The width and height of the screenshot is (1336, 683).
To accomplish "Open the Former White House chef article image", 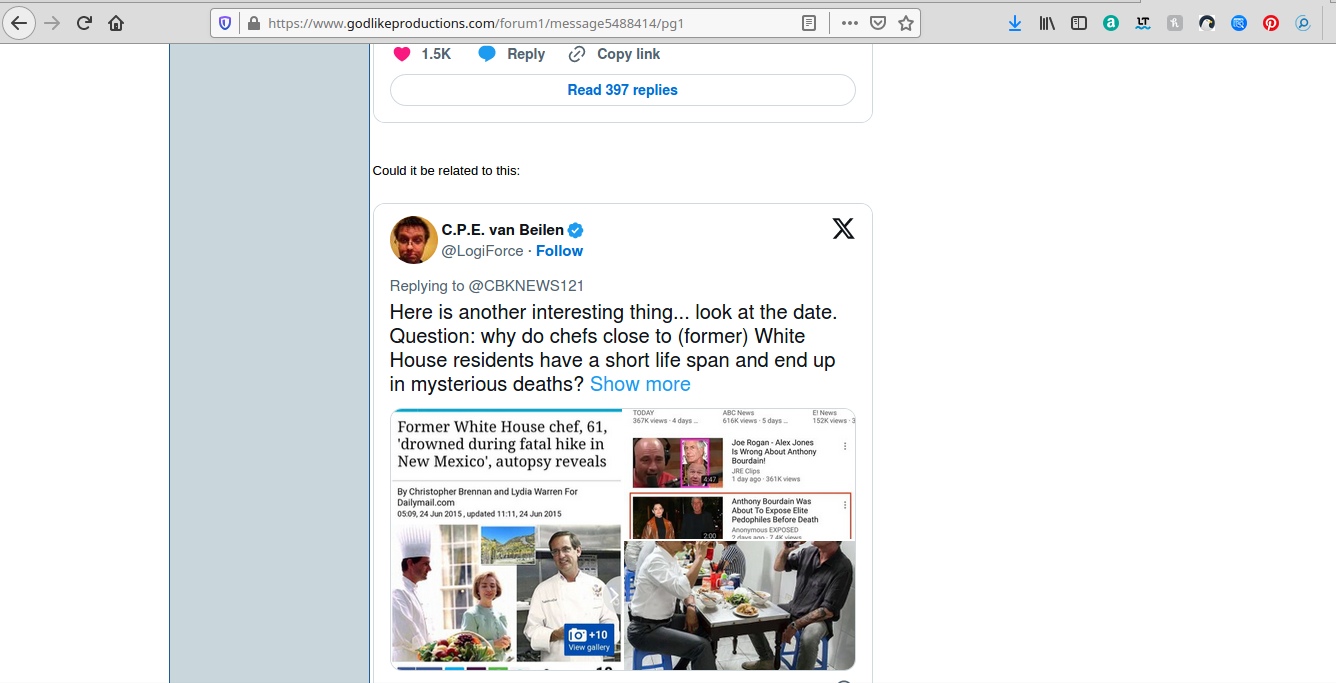I will coord(506,539).
